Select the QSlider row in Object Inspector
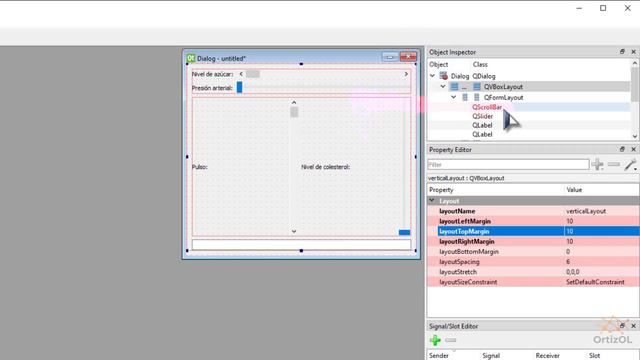Viewport: 640px width, 360px height. tap(529, 116)
